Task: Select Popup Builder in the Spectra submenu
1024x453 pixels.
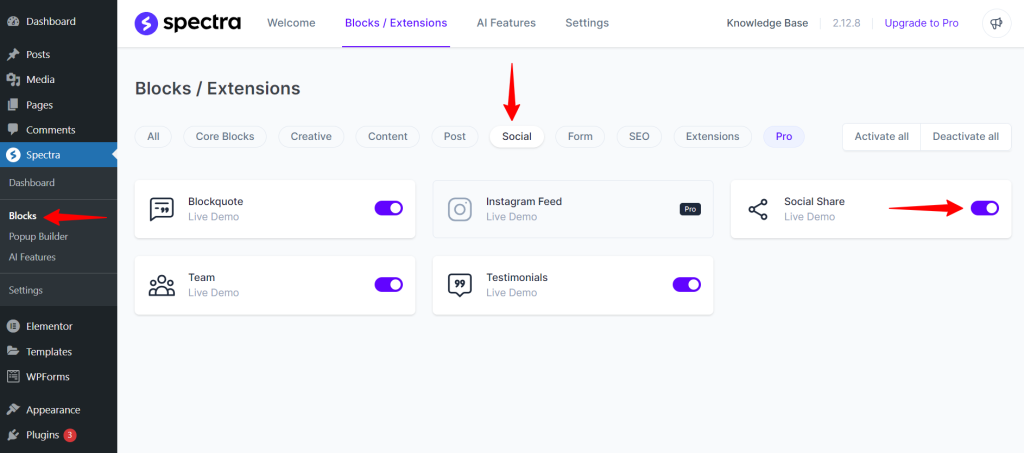Action: (x=38, y=236)
